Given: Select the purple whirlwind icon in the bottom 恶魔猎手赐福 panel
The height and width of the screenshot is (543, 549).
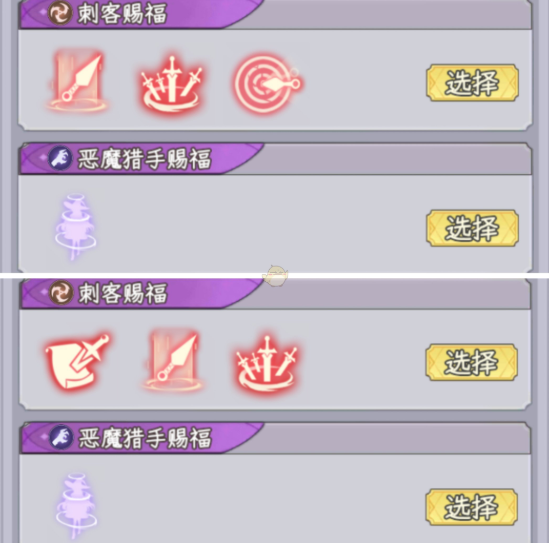Looking at the screenshot, I should 76,506.
